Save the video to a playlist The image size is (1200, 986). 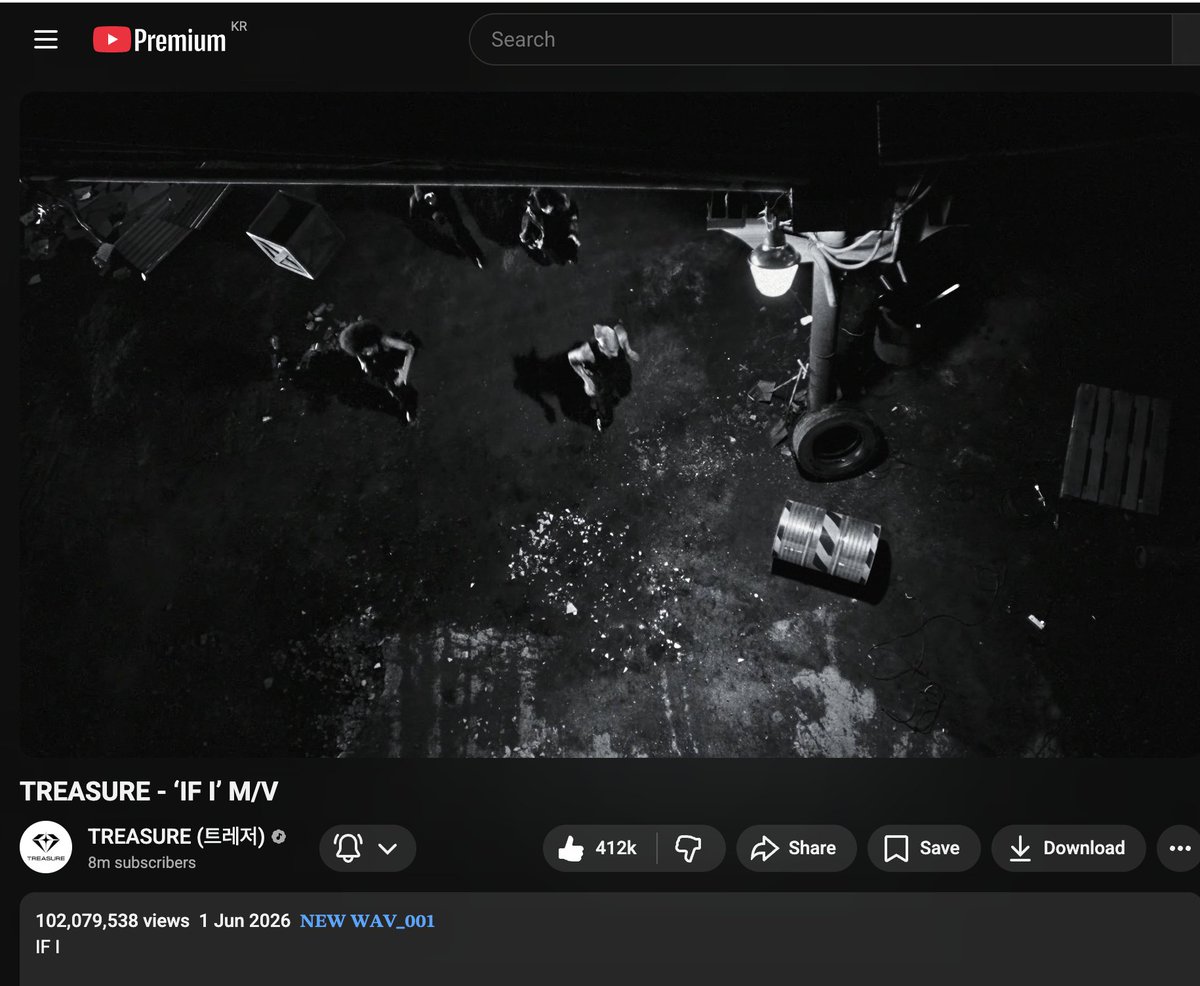pos(923,849)
